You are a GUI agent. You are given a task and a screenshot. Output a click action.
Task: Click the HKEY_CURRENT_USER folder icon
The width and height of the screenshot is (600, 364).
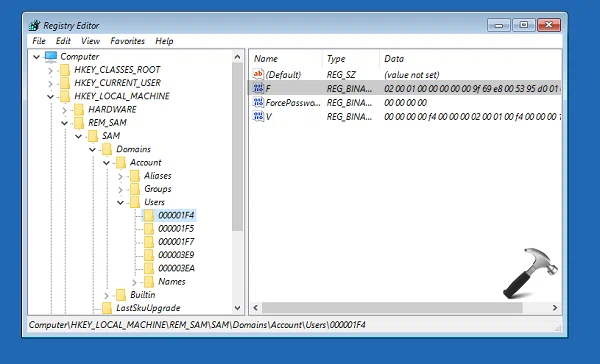click(x=65, y=83)
